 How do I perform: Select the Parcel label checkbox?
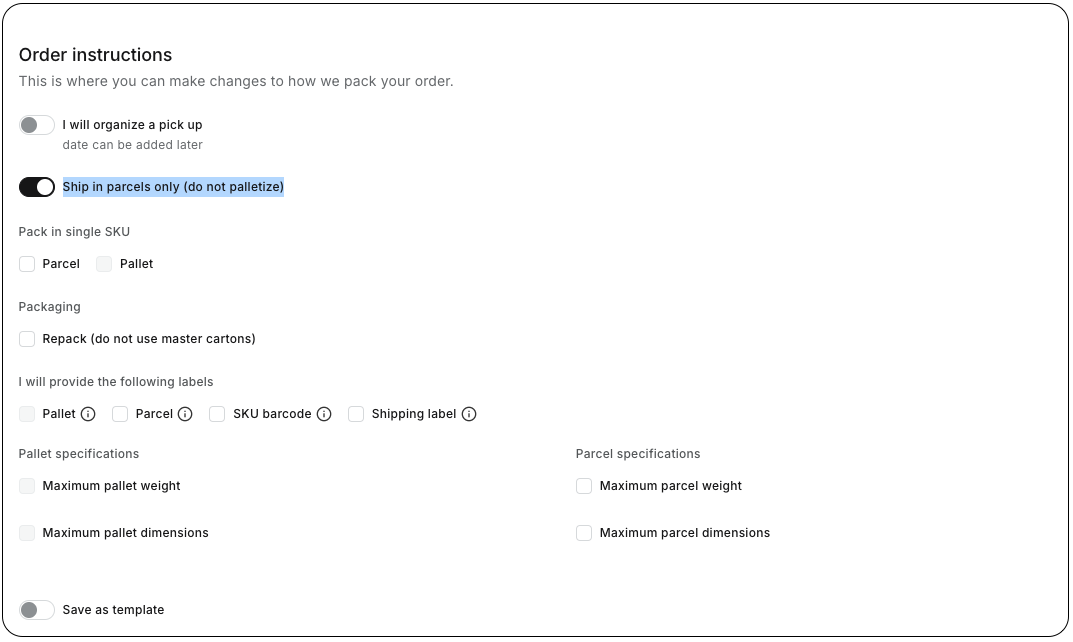(120, 414)
